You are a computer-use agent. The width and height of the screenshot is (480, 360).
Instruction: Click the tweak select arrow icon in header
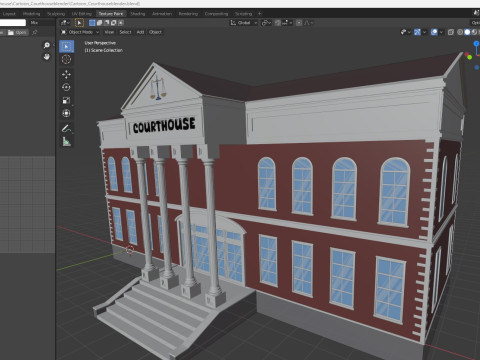(x=79, y=23)
